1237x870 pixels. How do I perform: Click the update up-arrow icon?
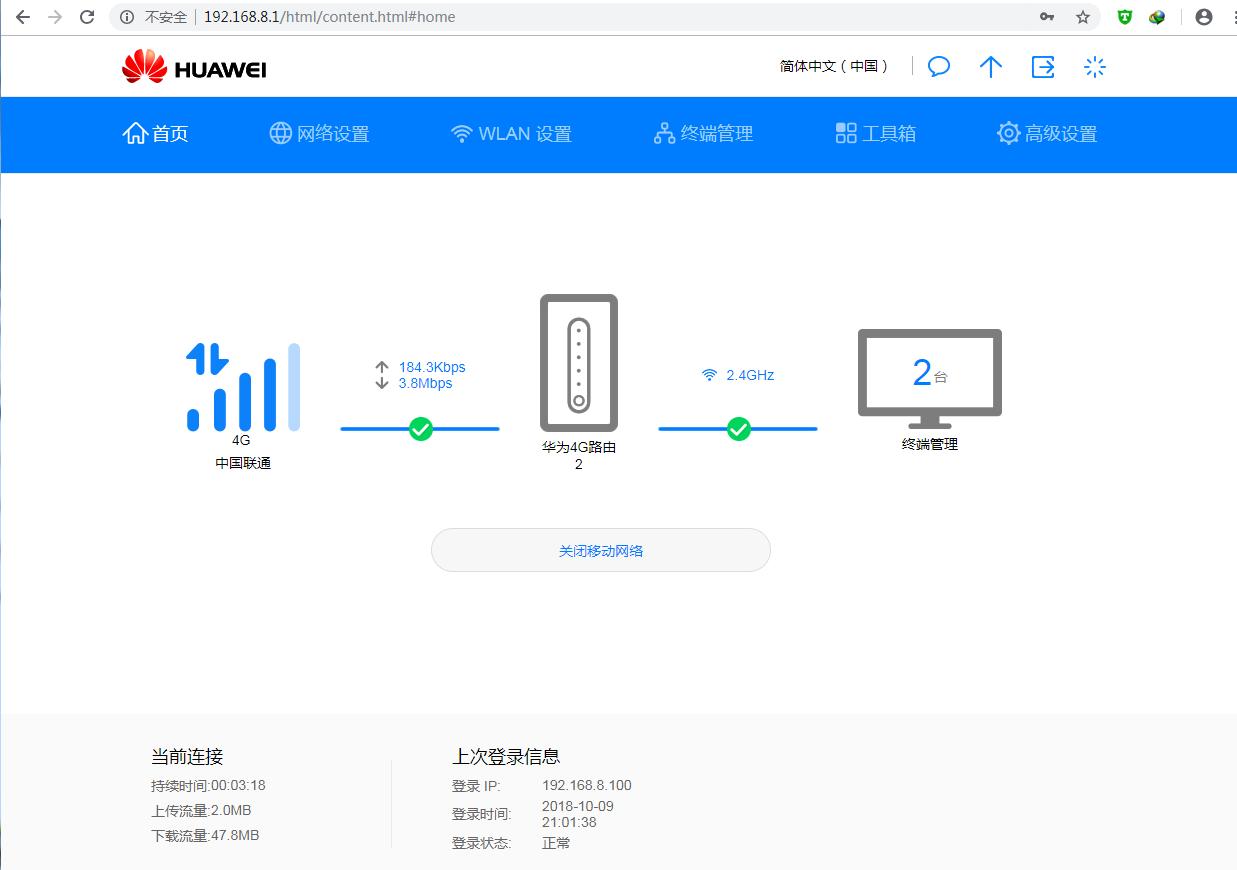[x=991, y=67]
